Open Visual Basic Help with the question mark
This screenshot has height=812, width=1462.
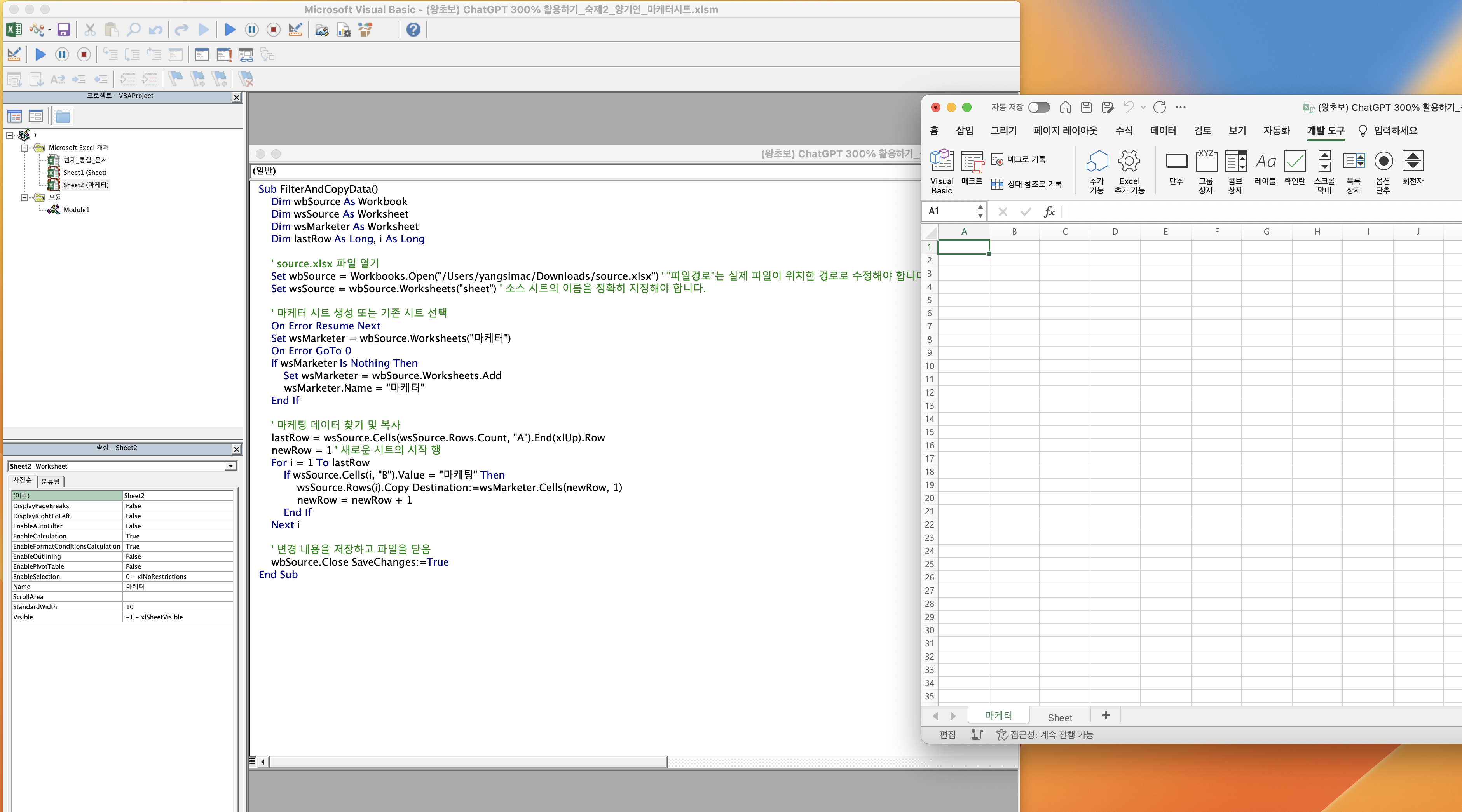coord(413,30)
